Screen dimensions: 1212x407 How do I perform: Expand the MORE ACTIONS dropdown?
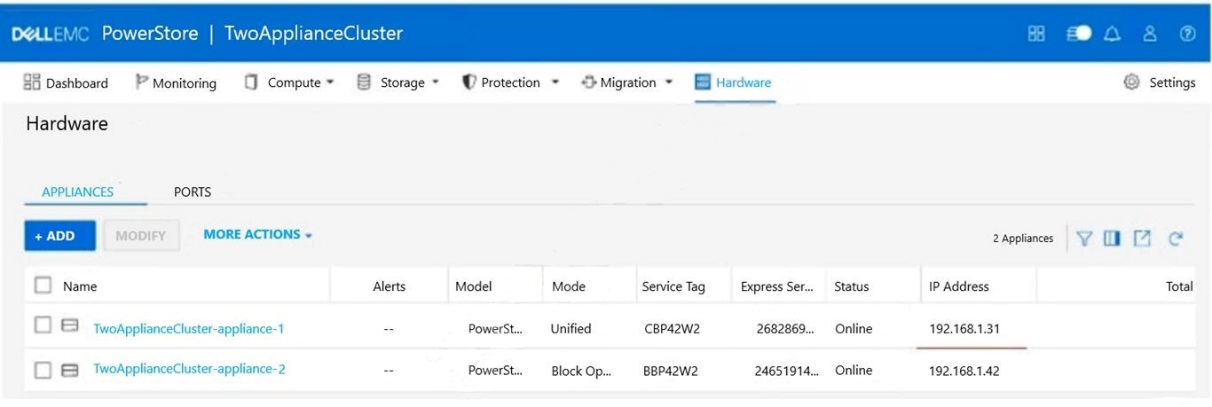pos(258,235)
